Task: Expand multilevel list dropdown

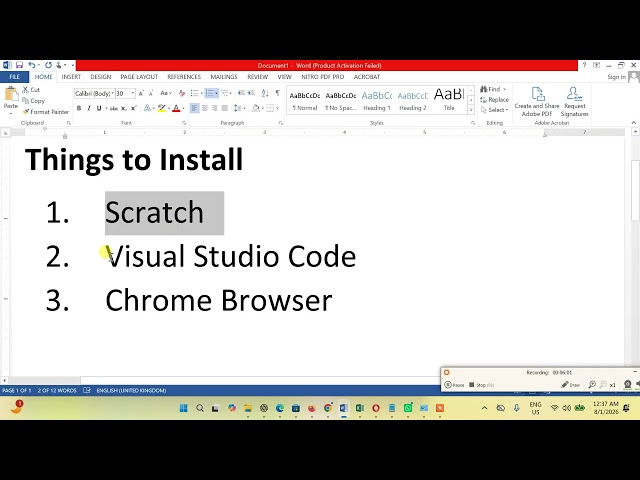Action: click(x=231, y=93)
